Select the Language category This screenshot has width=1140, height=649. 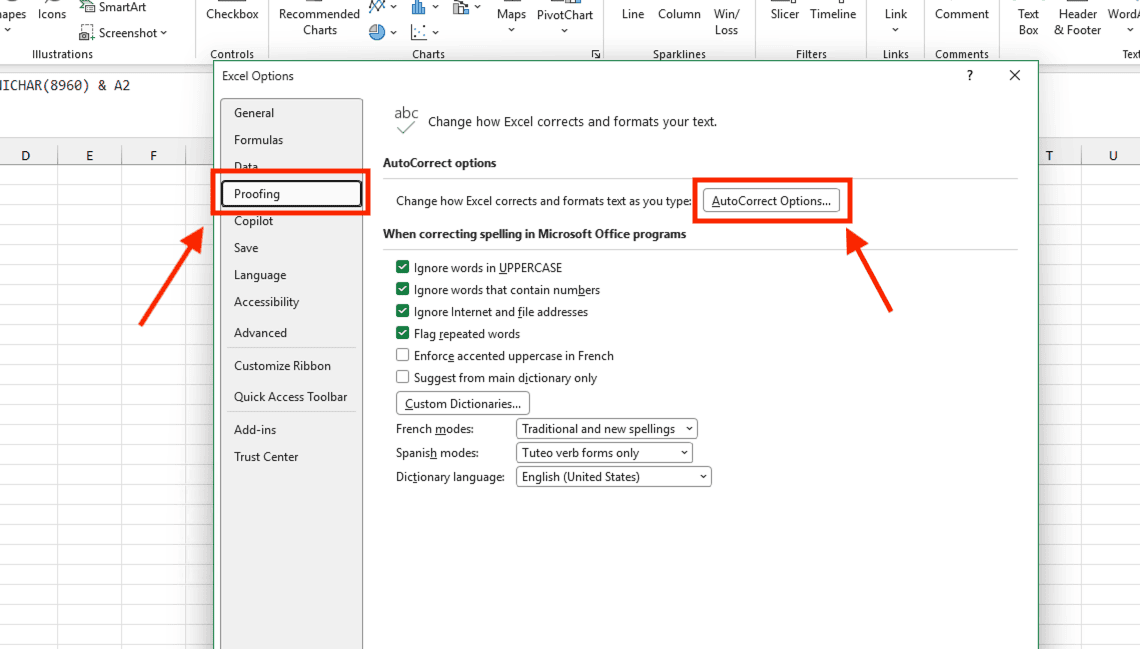(291, 275)
